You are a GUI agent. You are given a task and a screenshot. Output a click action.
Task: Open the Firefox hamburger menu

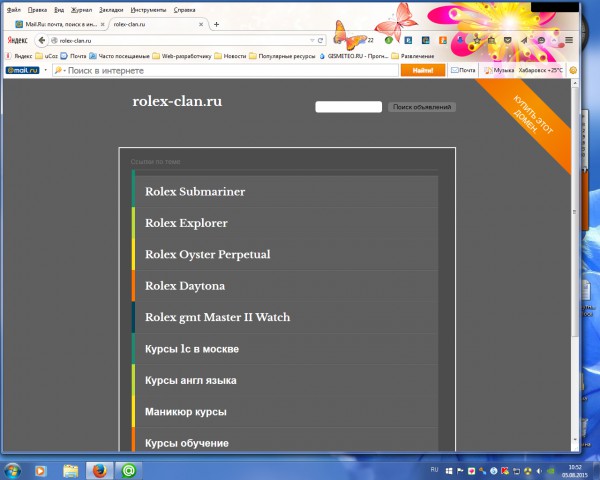569,40
